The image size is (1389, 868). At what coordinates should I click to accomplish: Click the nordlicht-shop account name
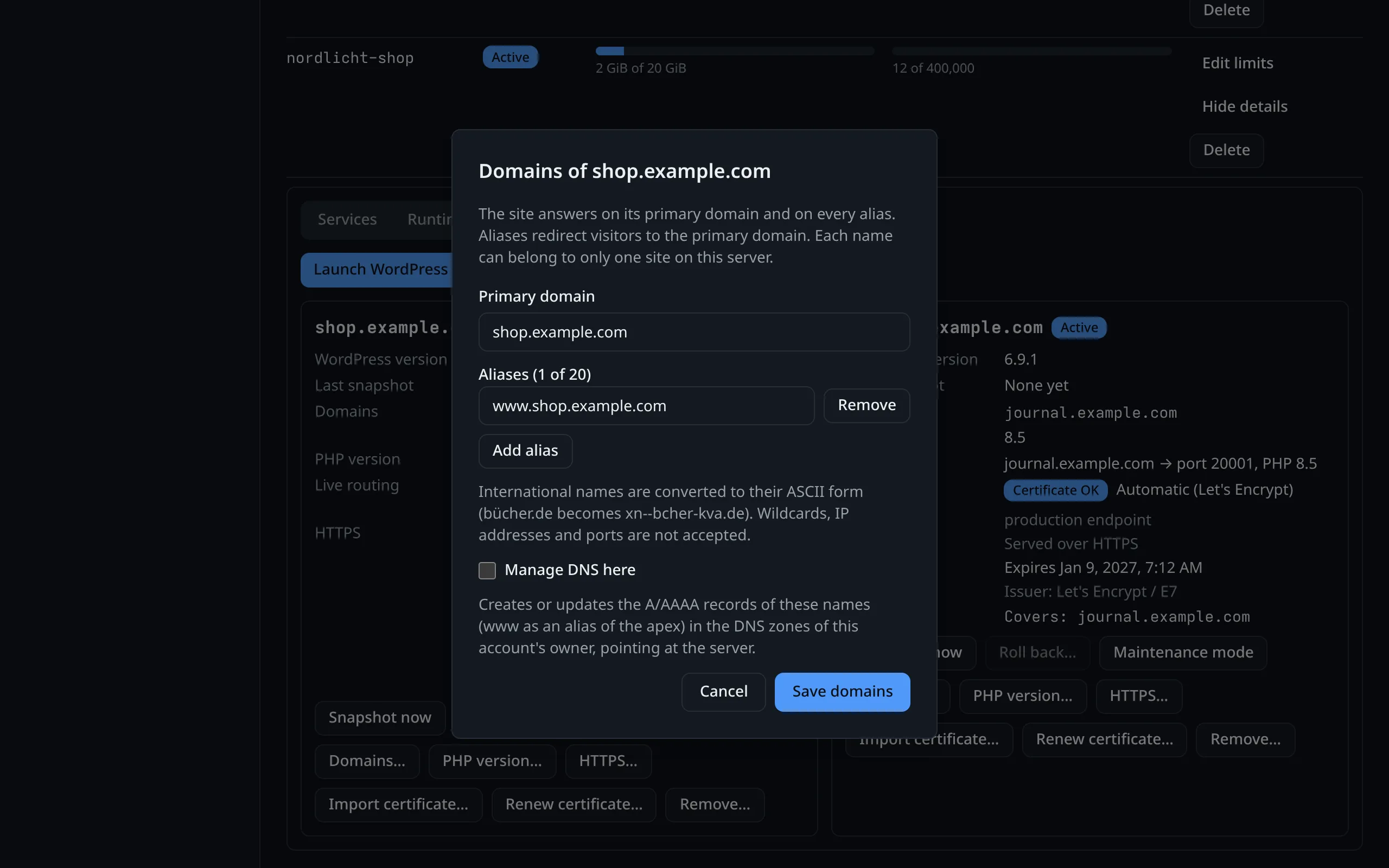tap(349, 58)
